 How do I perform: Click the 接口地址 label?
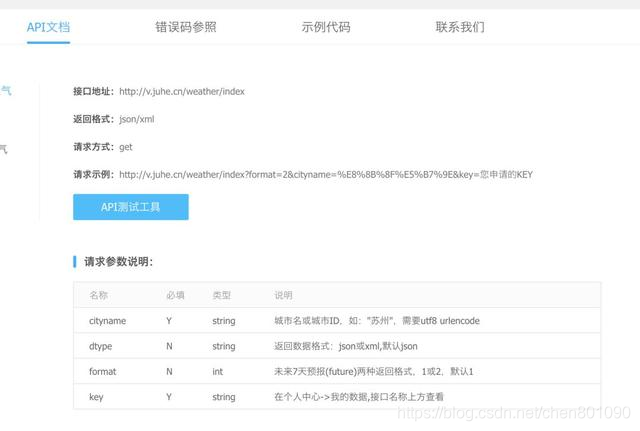(x=93, y=91)
